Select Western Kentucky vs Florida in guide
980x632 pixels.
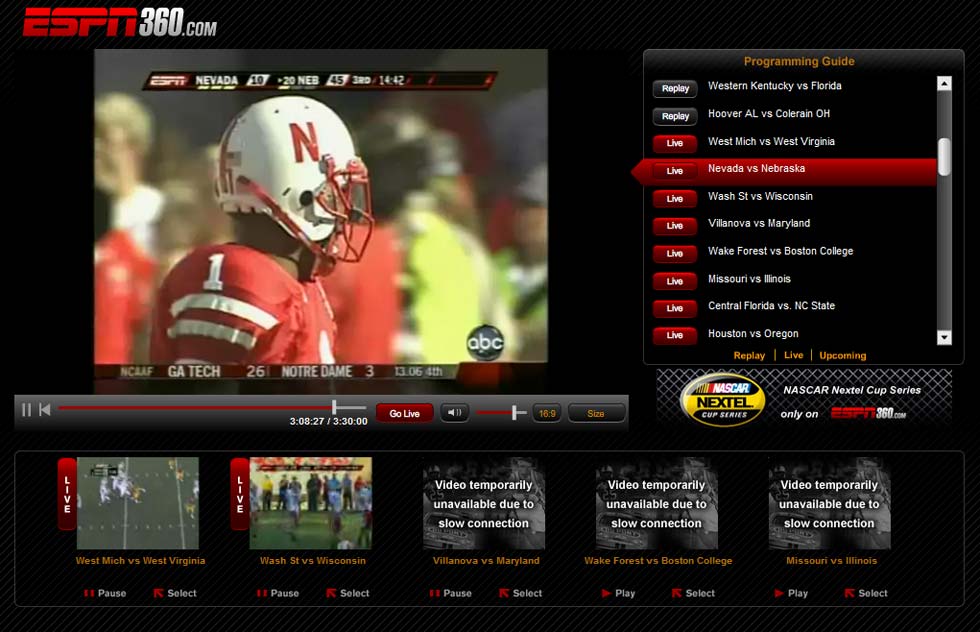[774, 86]
